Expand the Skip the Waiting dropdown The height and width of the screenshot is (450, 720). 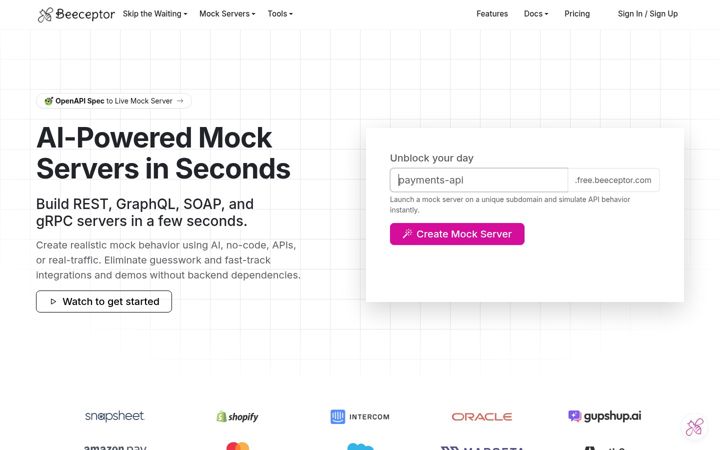155,14
